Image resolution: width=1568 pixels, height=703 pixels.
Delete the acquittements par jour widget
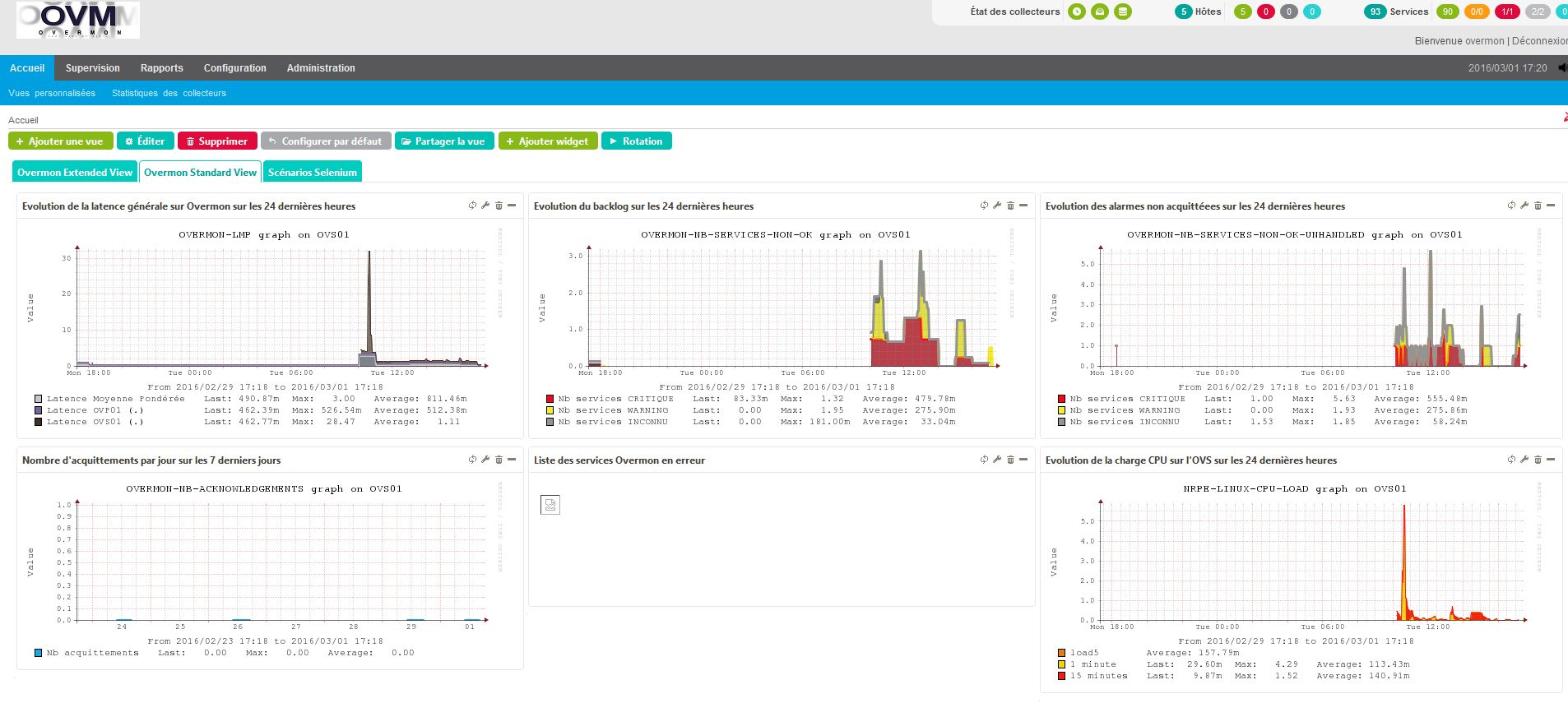click(499, 460)
